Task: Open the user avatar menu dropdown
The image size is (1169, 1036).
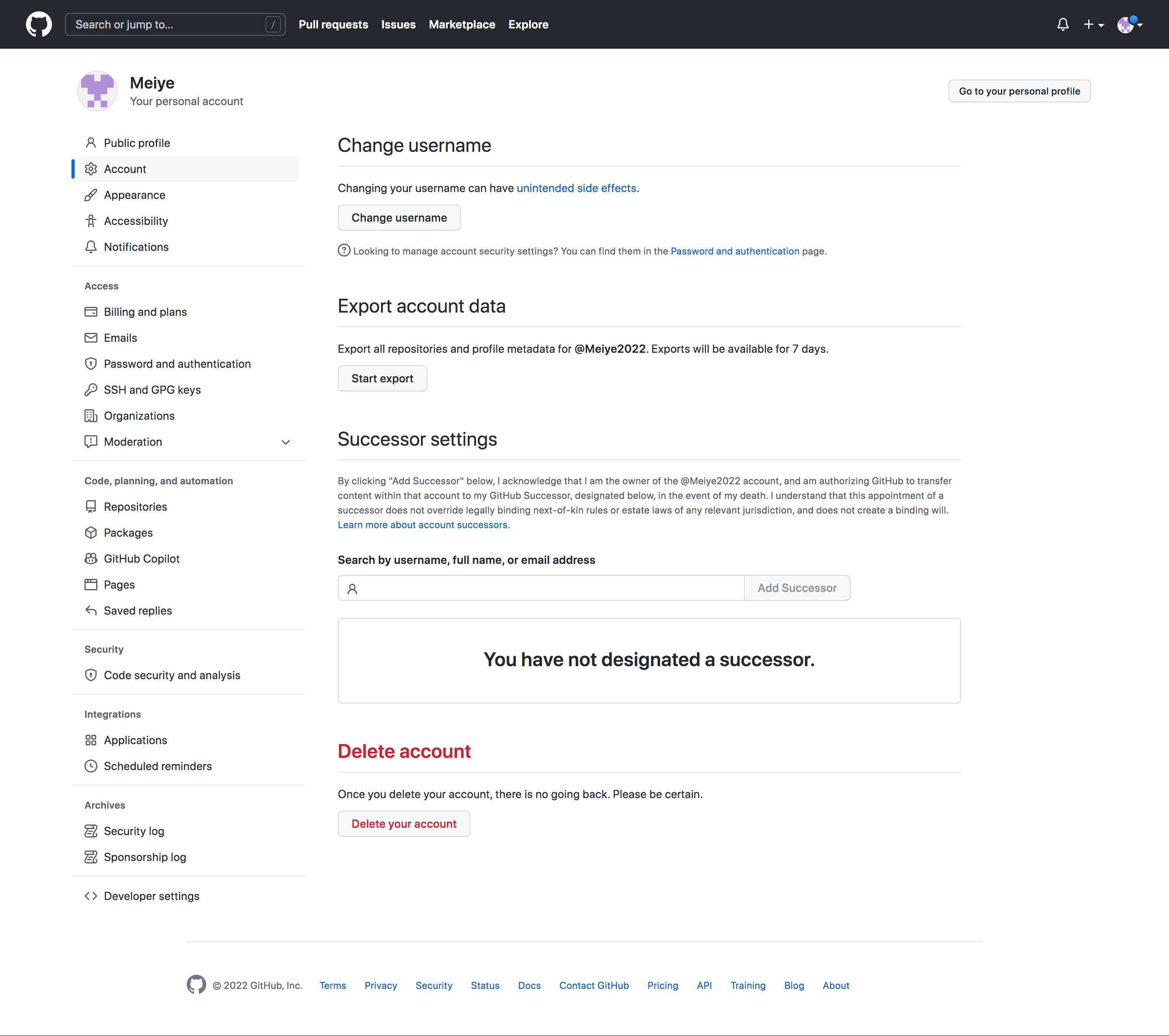Action: click(1130, 25)
